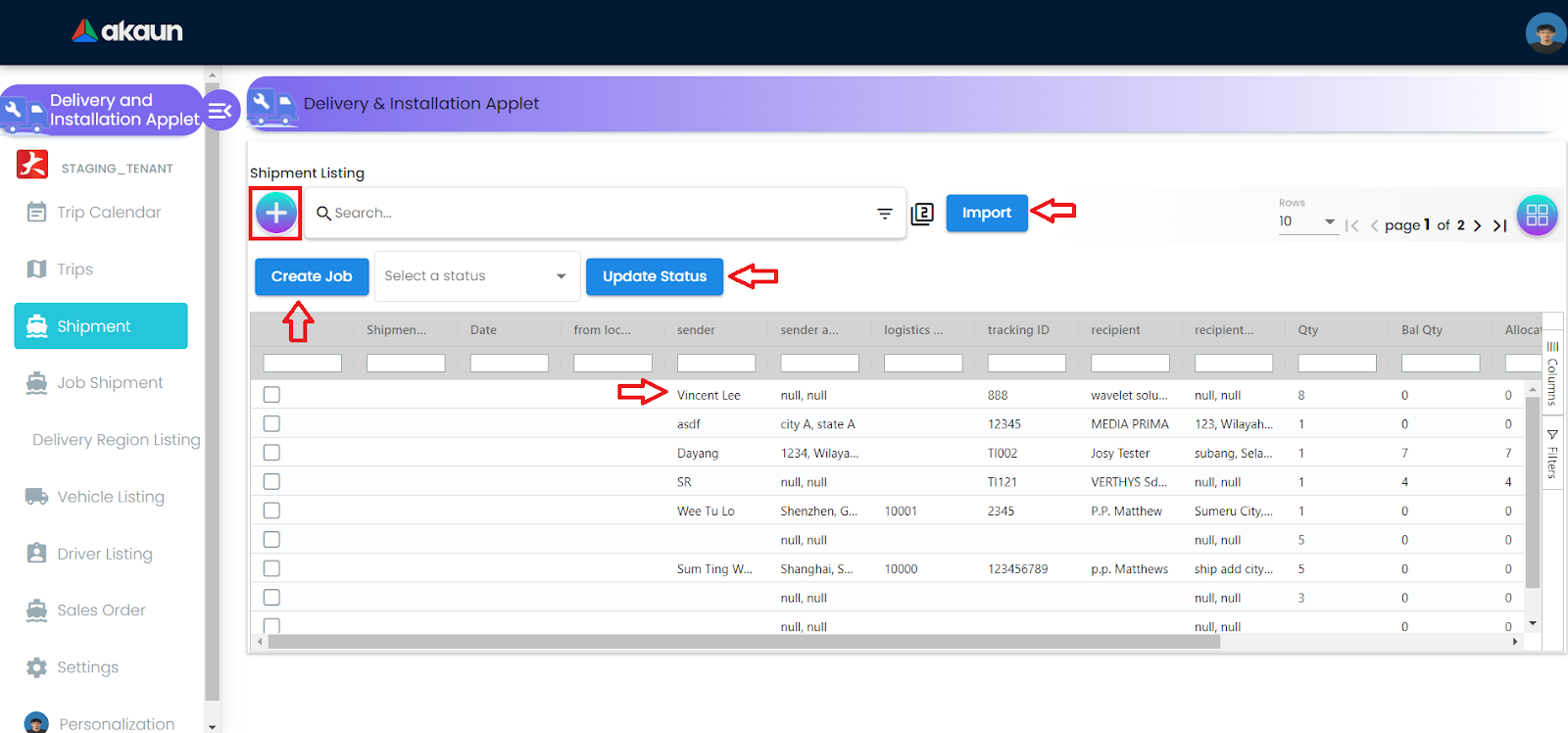Open the Select a status dropdown
The width and height of the screenshot is (1568, 733).
point(476,276)
